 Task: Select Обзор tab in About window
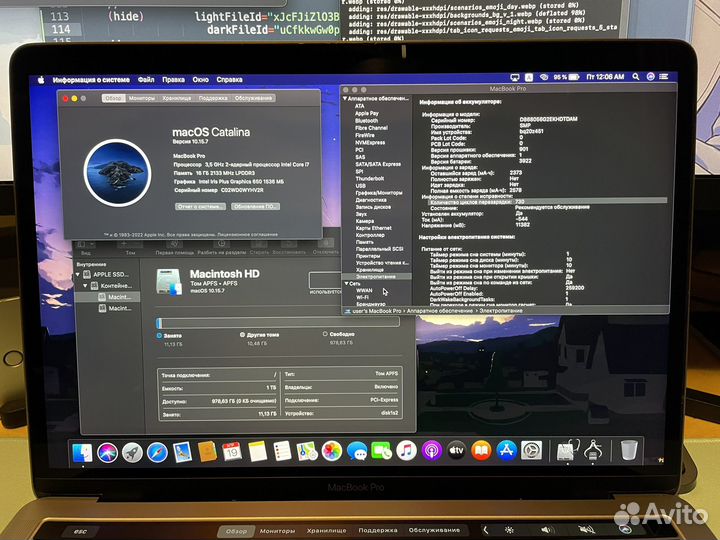pos(113,98)
